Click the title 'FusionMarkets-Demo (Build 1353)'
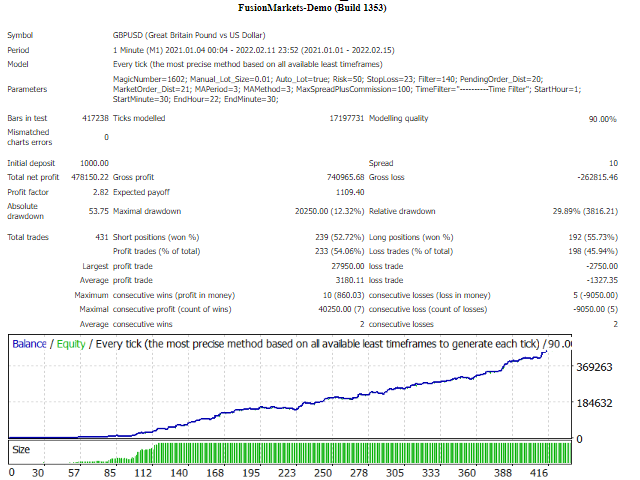The height and width of the screenshot is (480, 640). coord(312,8)
